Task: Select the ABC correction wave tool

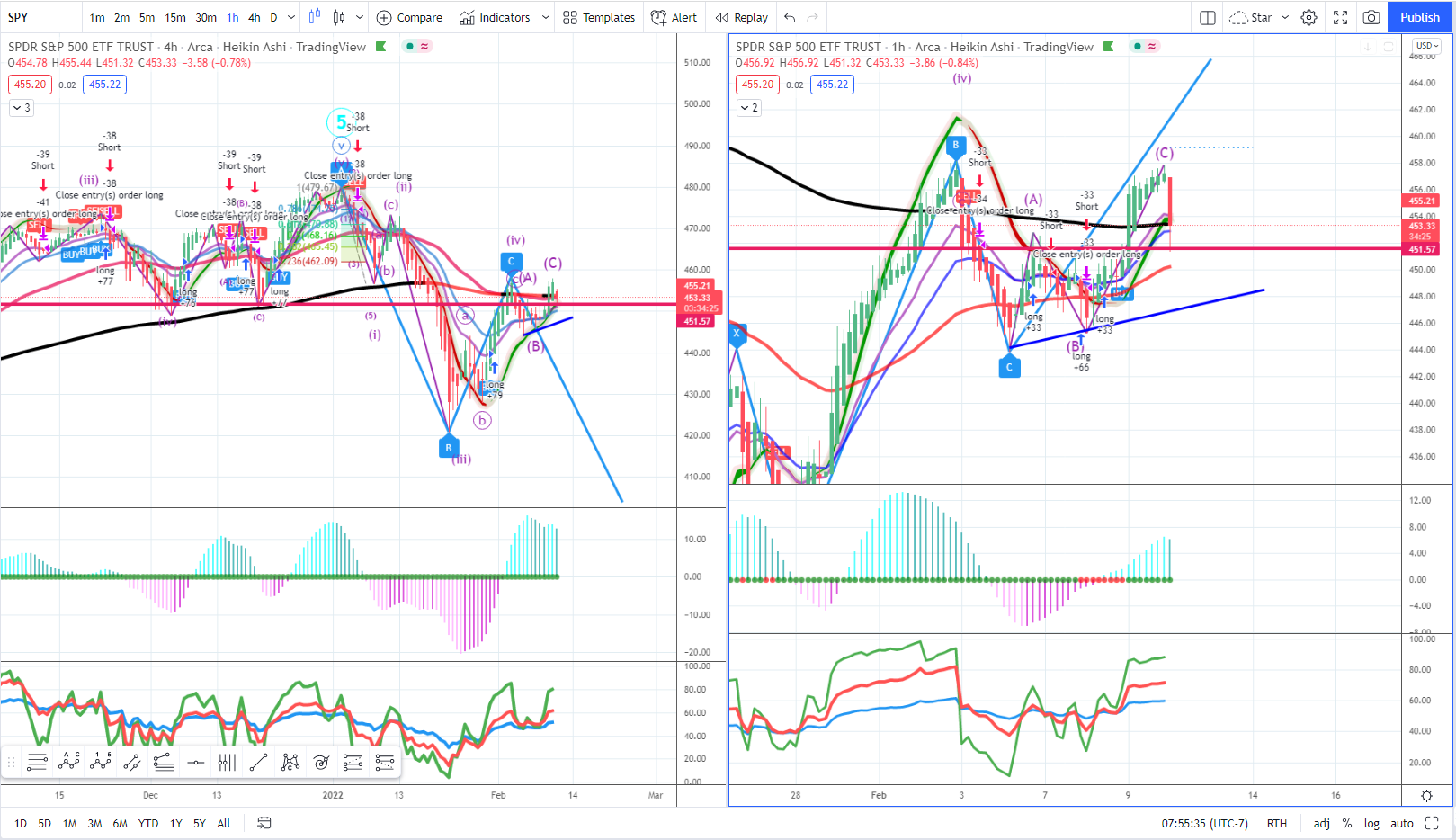Action: (x=68, y=763)
